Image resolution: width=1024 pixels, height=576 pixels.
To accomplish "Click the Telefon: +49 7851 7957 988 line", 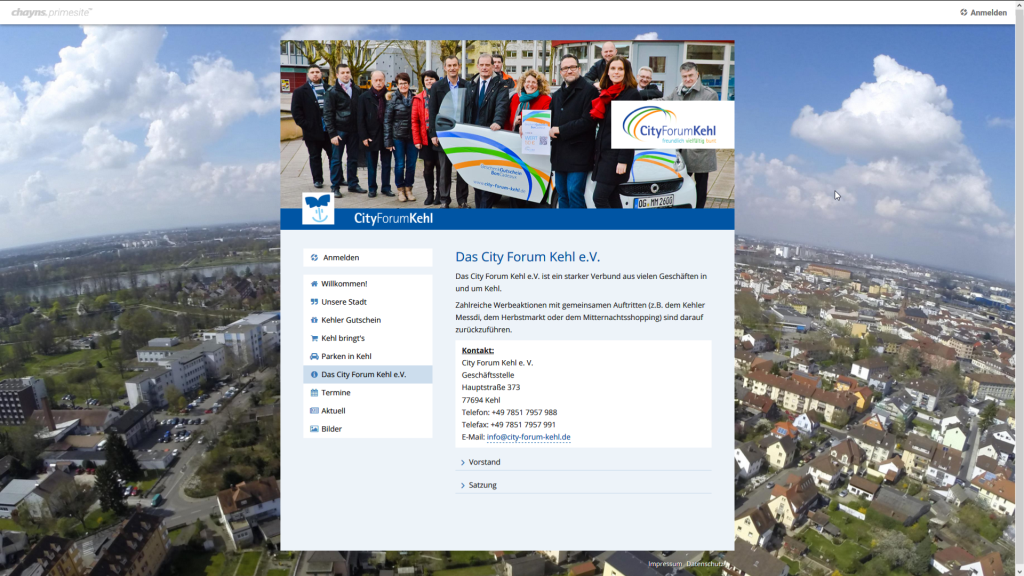I will click(x=509, y=413).
